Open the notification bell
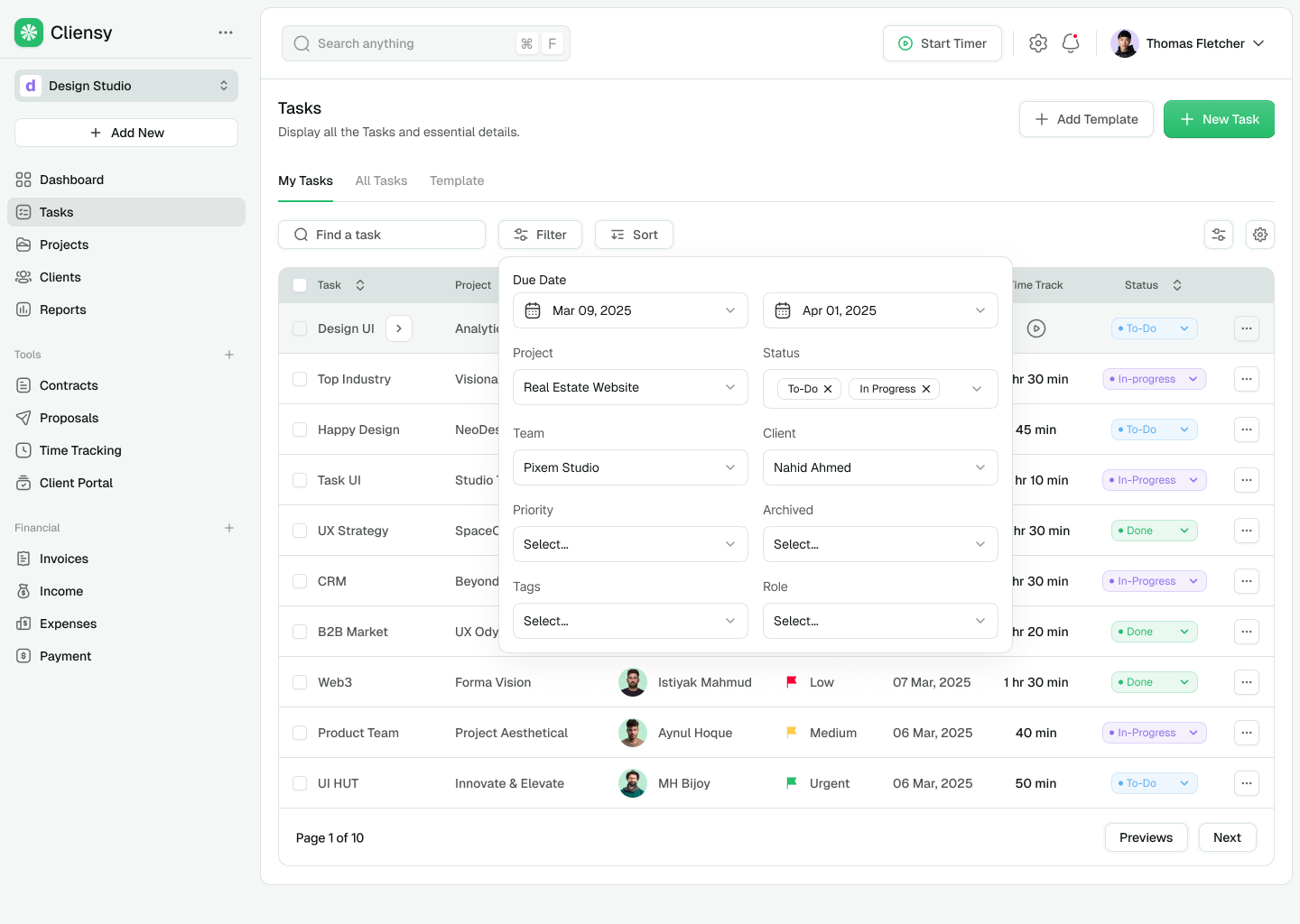Viewport: 1300px width, 924px height. tap(1071, 42)
